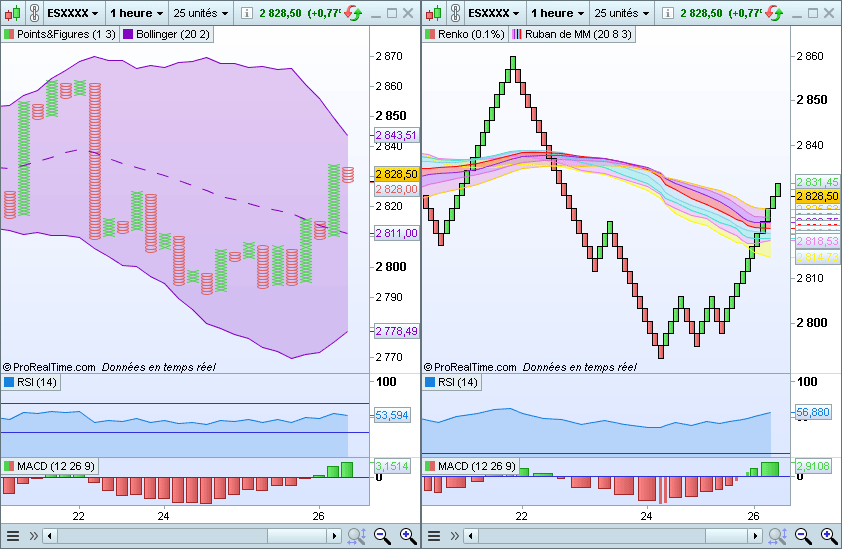The width and height of the screenshot is (842, 549).
Task: Open the 25 unités dropdown in left chart
Action: (x=201, y=14)
